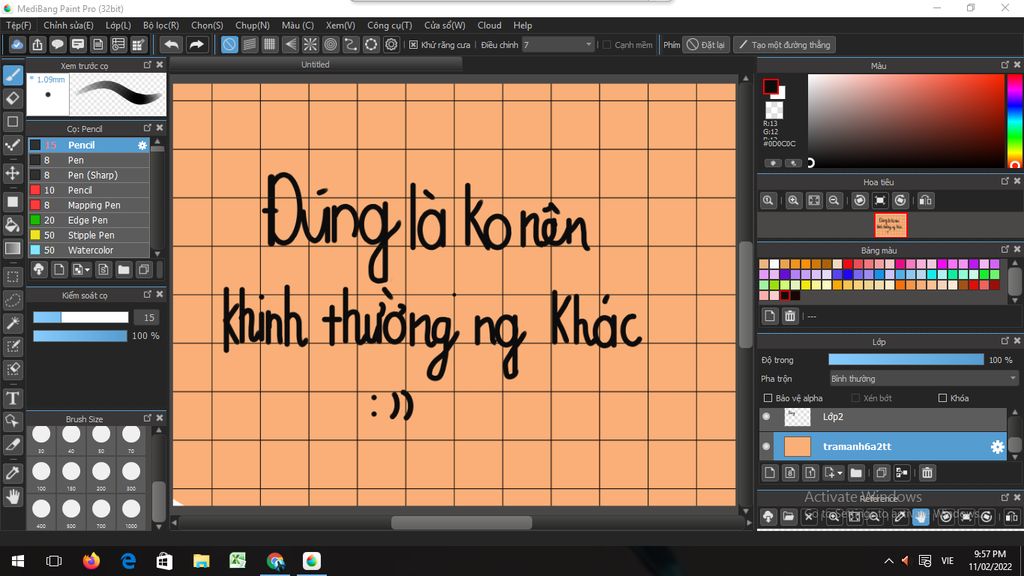The width and height of the screenshot is (1024, 576).
Task: Select the Lasso selection tool
Action: (x=12, y=300)
